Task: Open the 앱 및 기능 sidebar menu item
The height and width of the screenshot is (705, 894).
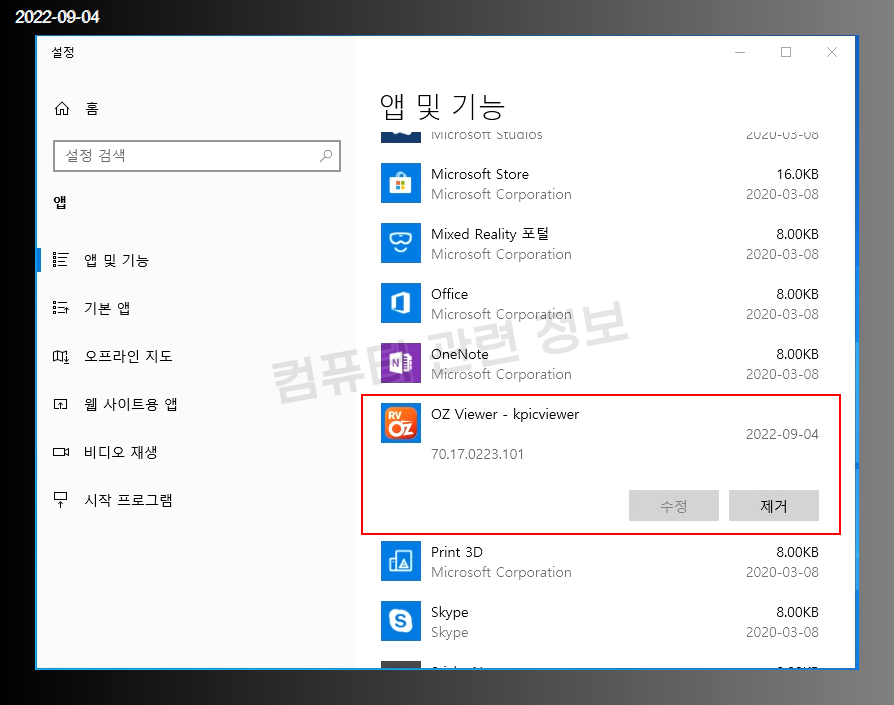Action: click(x=197, y=260)
